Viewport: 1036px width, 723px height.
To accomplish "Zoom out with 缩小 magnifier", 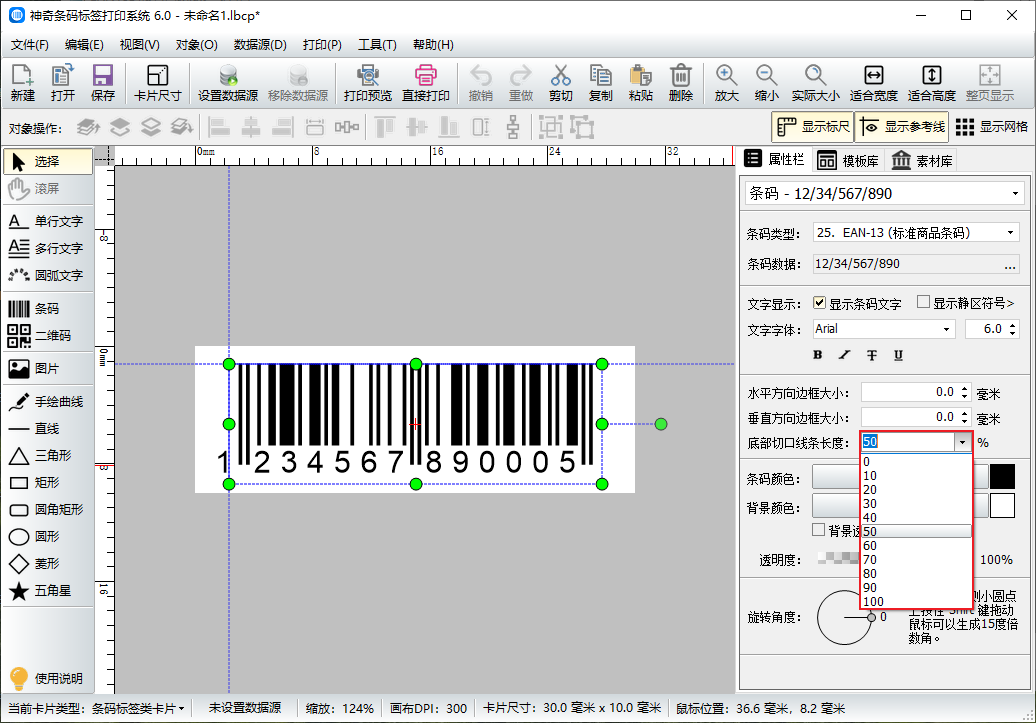I will [x=766, y=83].
